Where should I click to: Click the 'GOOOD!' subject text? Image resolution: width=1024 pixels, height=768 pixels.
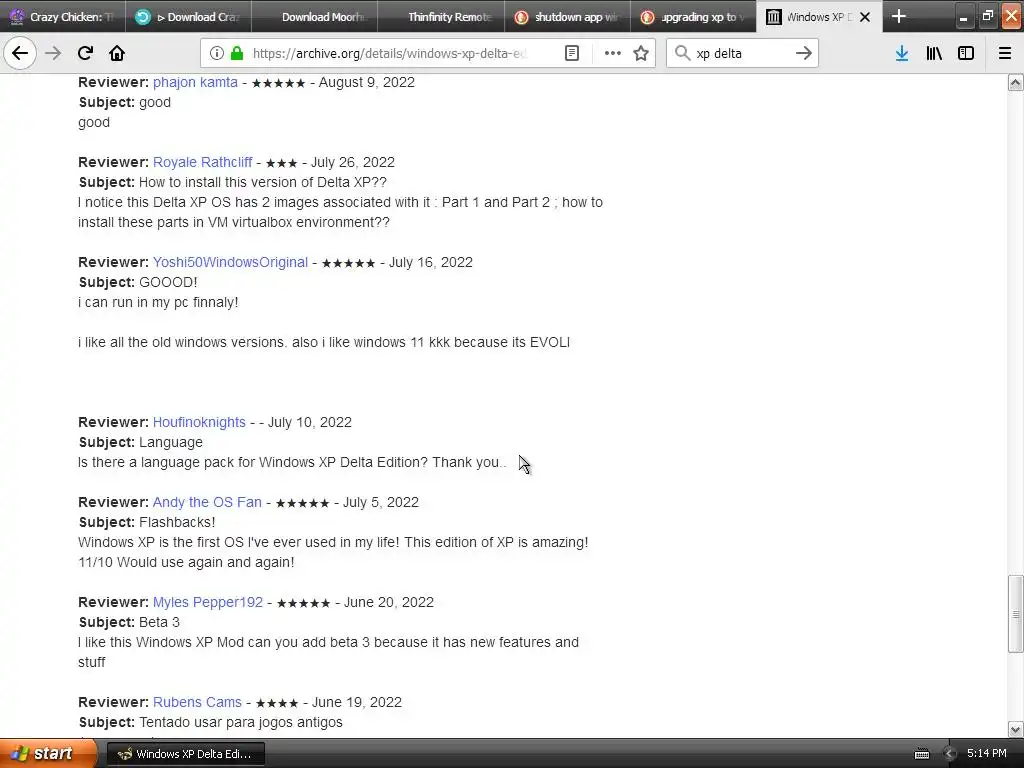[x=168, y=282]
